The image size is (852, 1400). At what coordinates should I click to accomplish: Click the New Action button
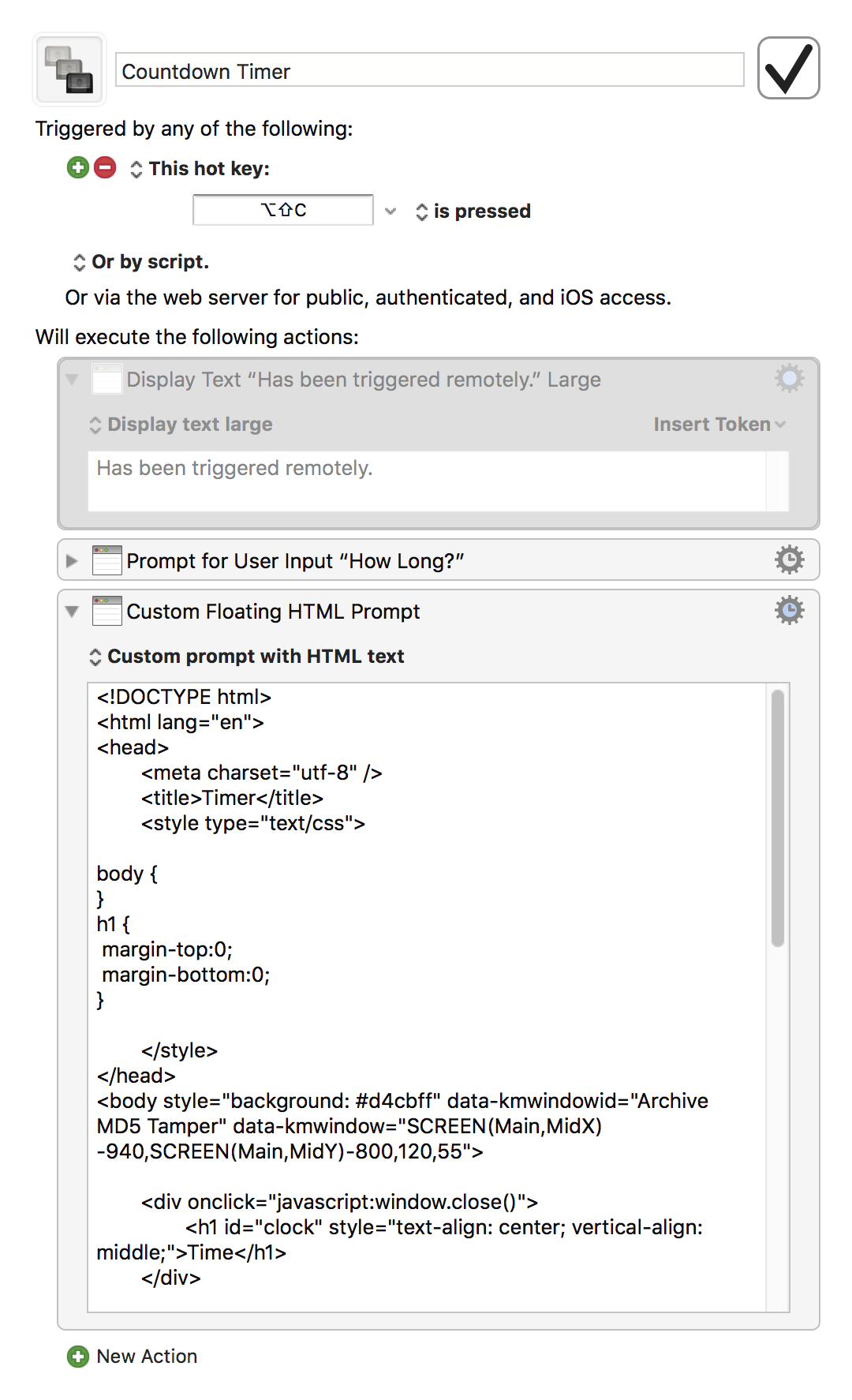click(x=147, y=1357)
